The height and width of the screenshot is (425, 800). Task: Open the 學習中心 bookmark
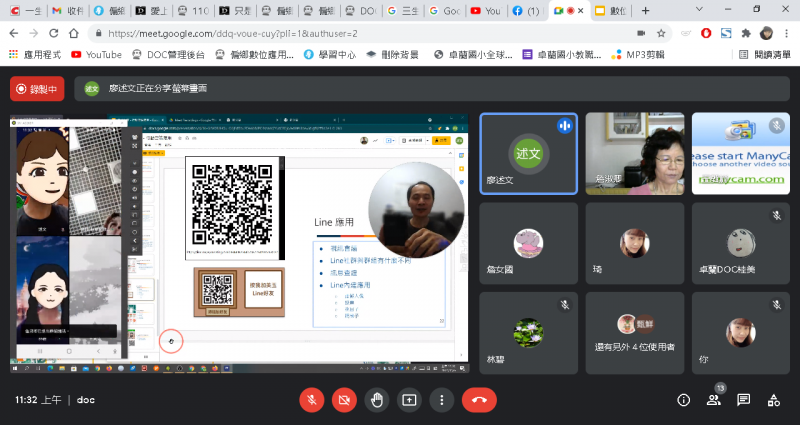(x=330, y=55)
